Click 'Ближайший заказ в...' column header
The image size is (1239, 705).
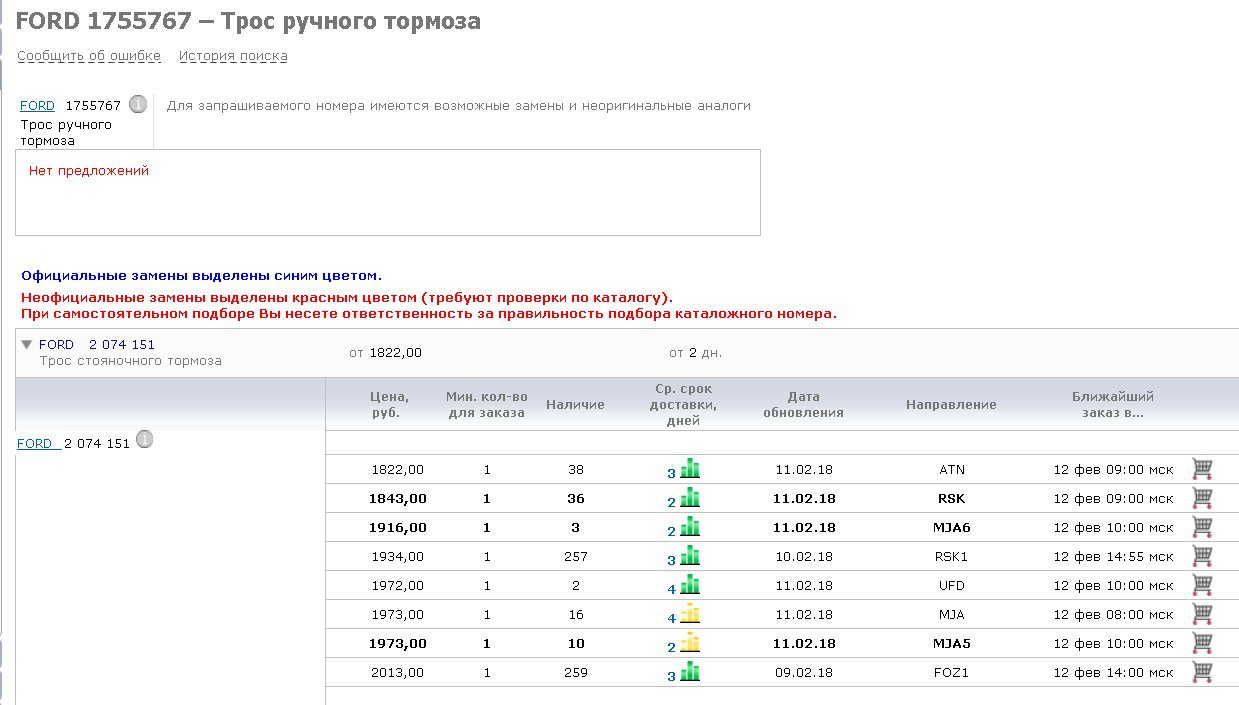[1113, 404]
